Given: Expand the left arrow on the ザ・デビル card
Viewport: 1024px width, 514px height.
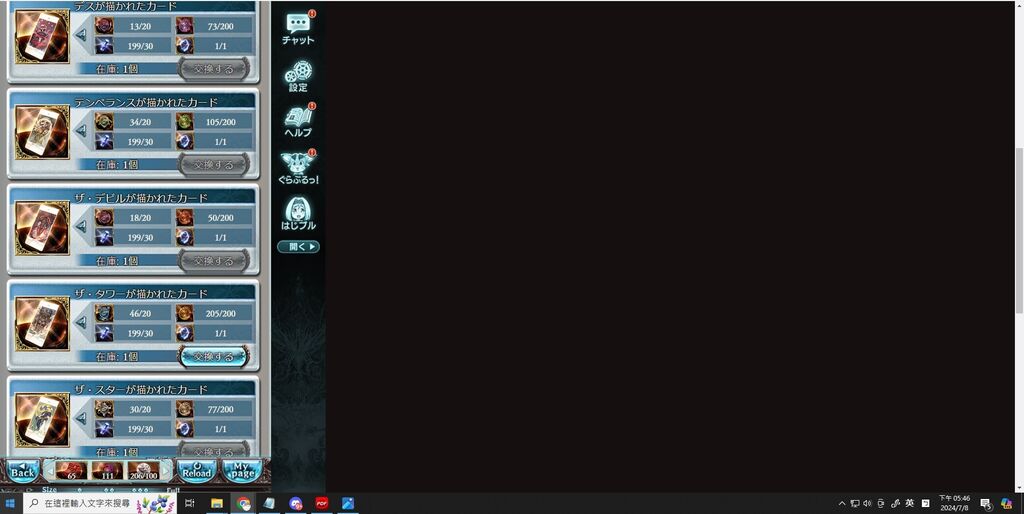Looking at the screenshot, I should 81,227.
